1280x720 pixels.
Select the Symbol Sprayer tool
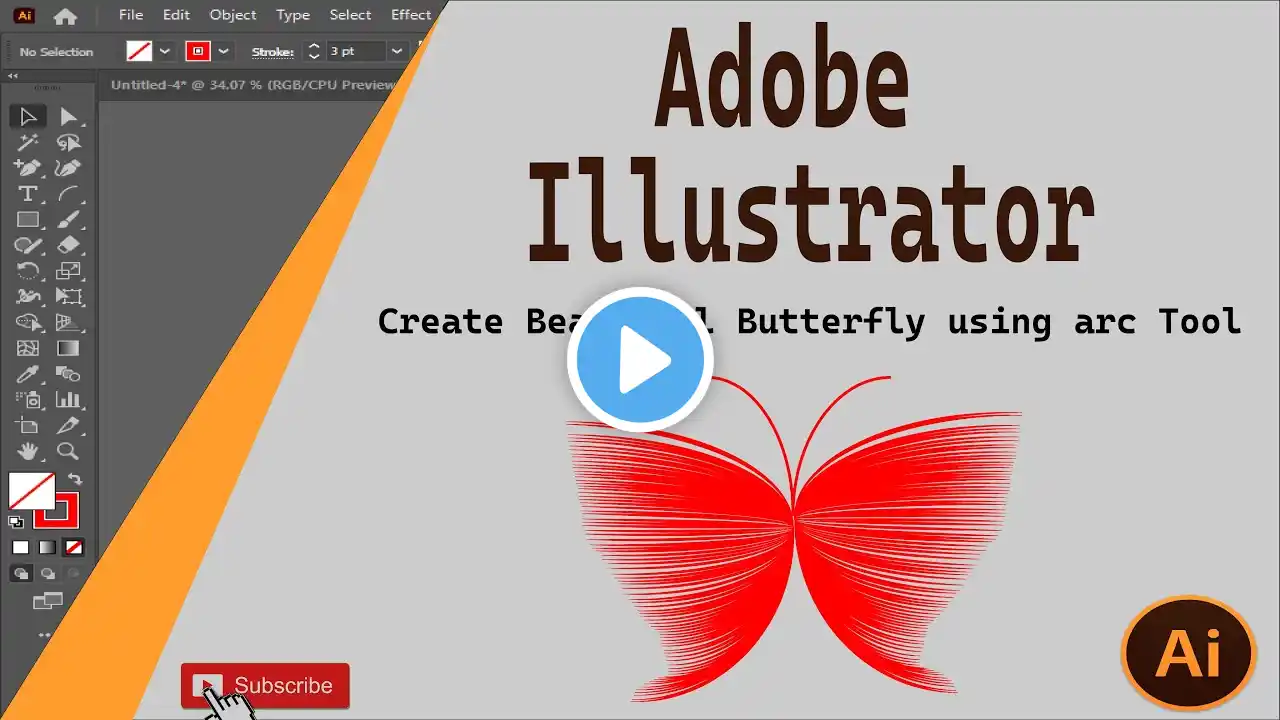[28, 400]
